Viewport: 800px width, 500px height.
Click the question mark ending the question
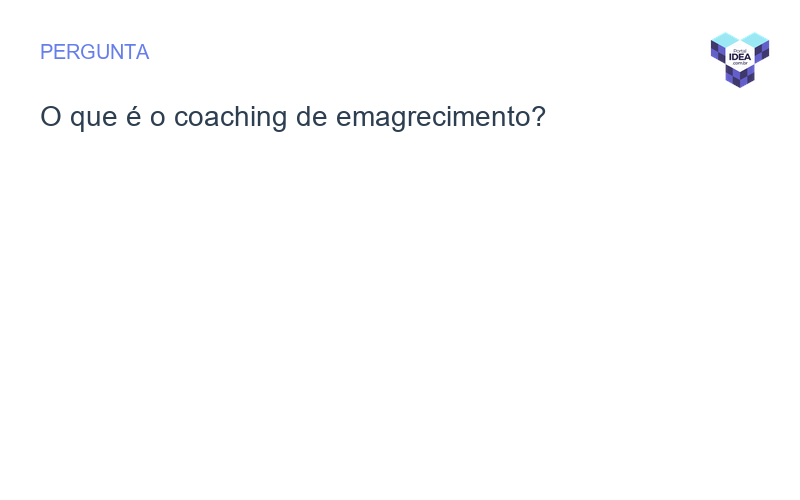[539, 117]
